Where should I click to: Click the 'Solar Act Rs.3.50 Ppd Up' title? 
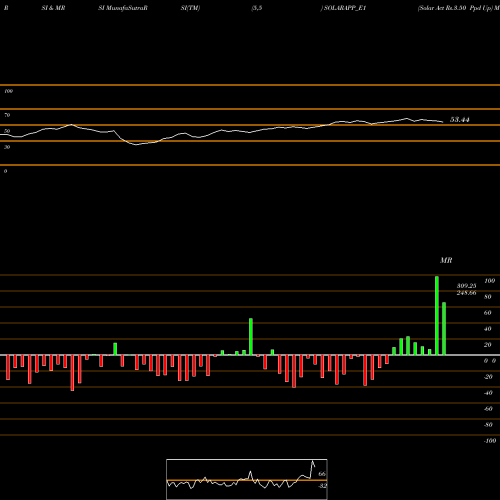pyautogui.click(x=455, y=8)
